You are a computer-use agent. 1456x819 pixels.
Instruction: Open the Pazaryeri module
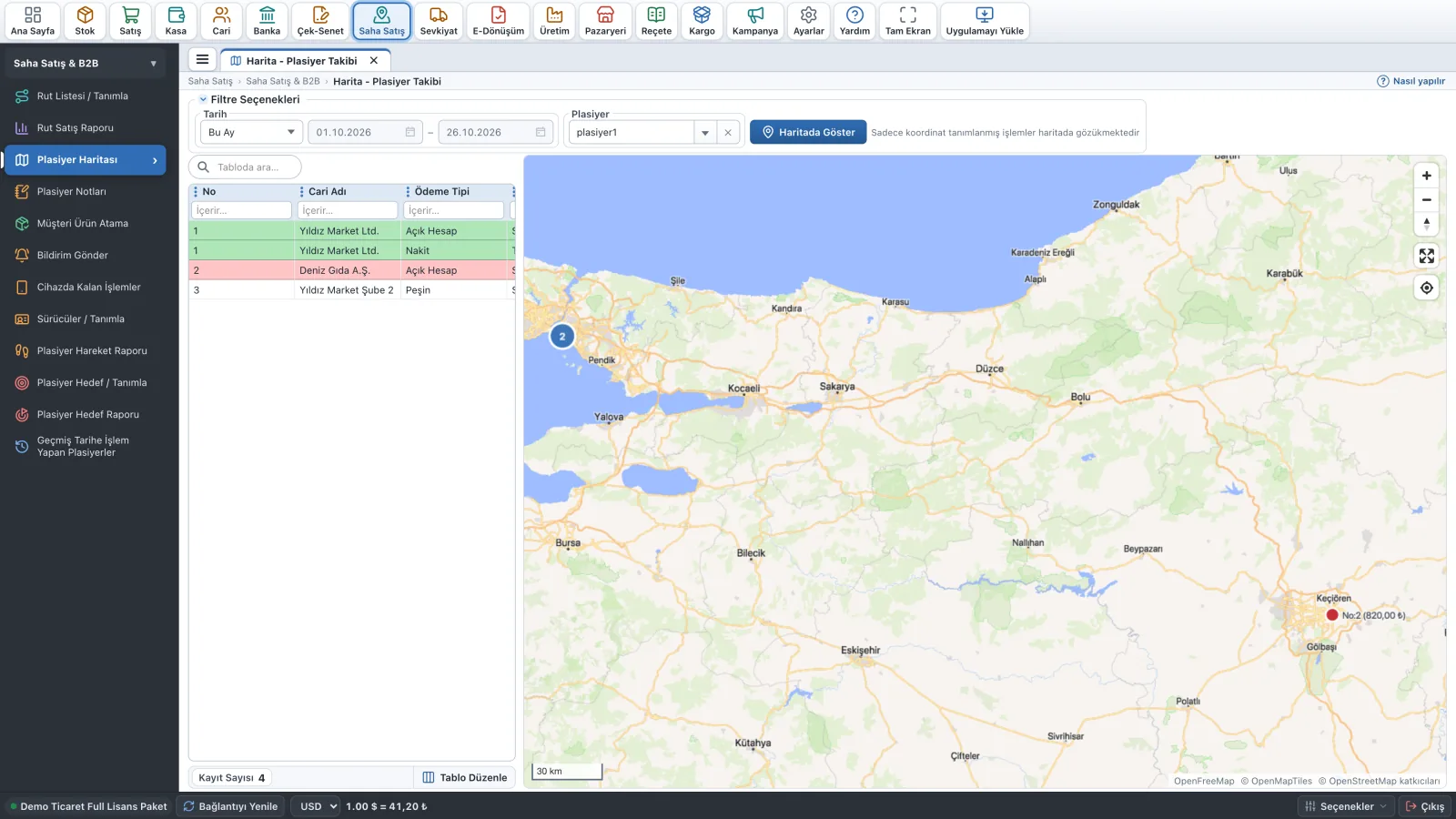pos(605,21)
